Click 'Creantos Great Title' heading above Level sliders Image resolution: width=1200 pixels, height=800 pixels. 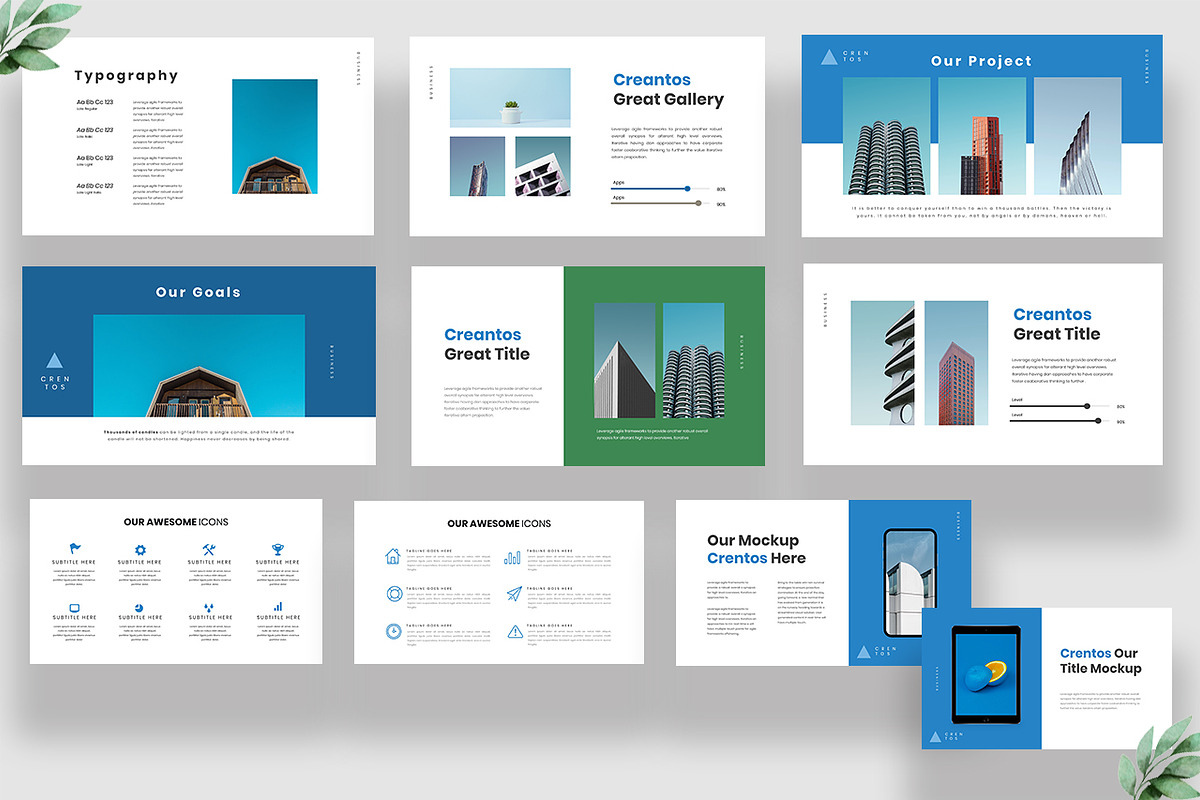click(x=1056, y=324)
